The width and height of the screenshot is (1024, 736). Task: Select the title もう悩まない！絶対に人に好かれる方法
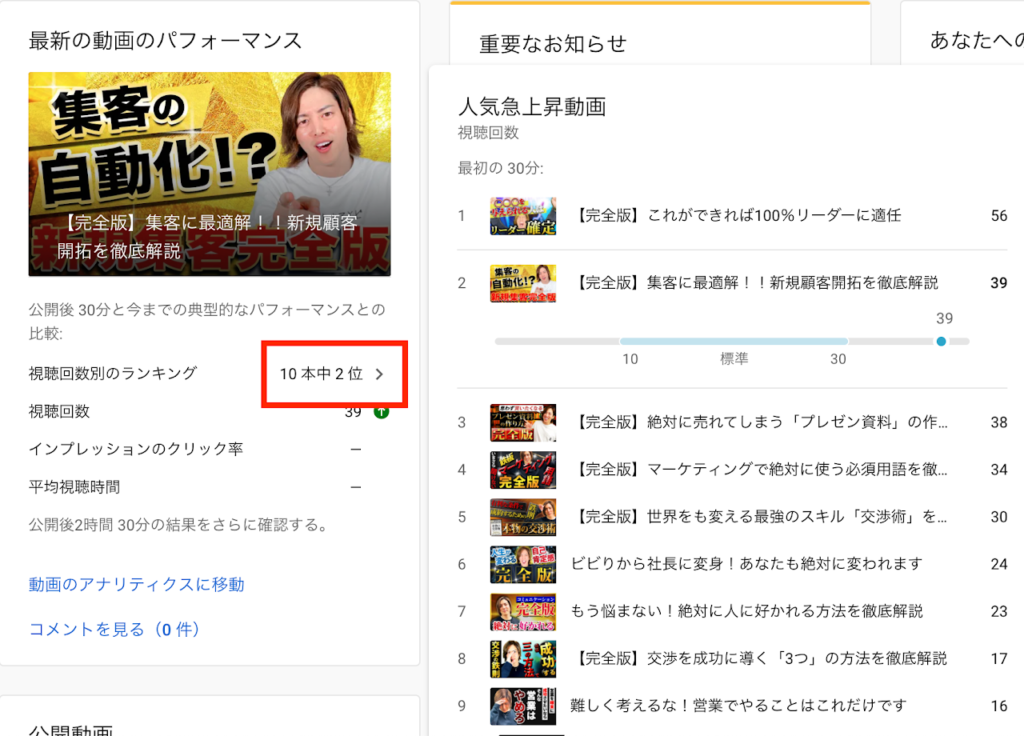pyautogui.click(x=746, y=611)
